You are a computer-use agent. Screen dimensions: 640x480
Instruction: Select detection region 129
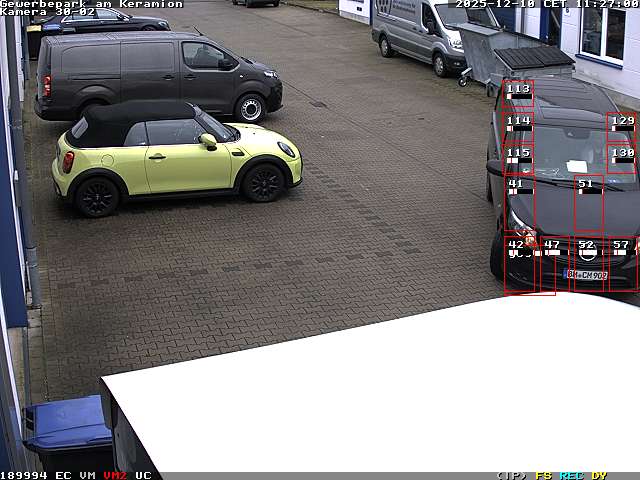[x=621, y=128]
